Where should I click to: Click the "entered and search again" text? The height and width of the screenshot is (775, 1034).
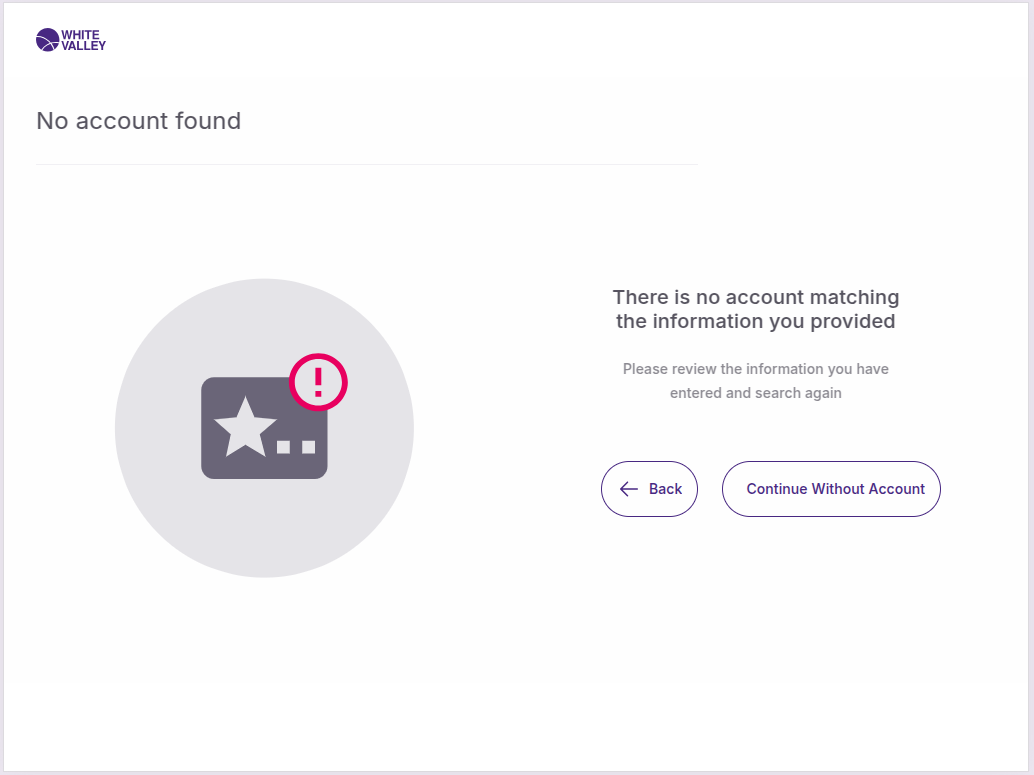(x=755, y=393)
